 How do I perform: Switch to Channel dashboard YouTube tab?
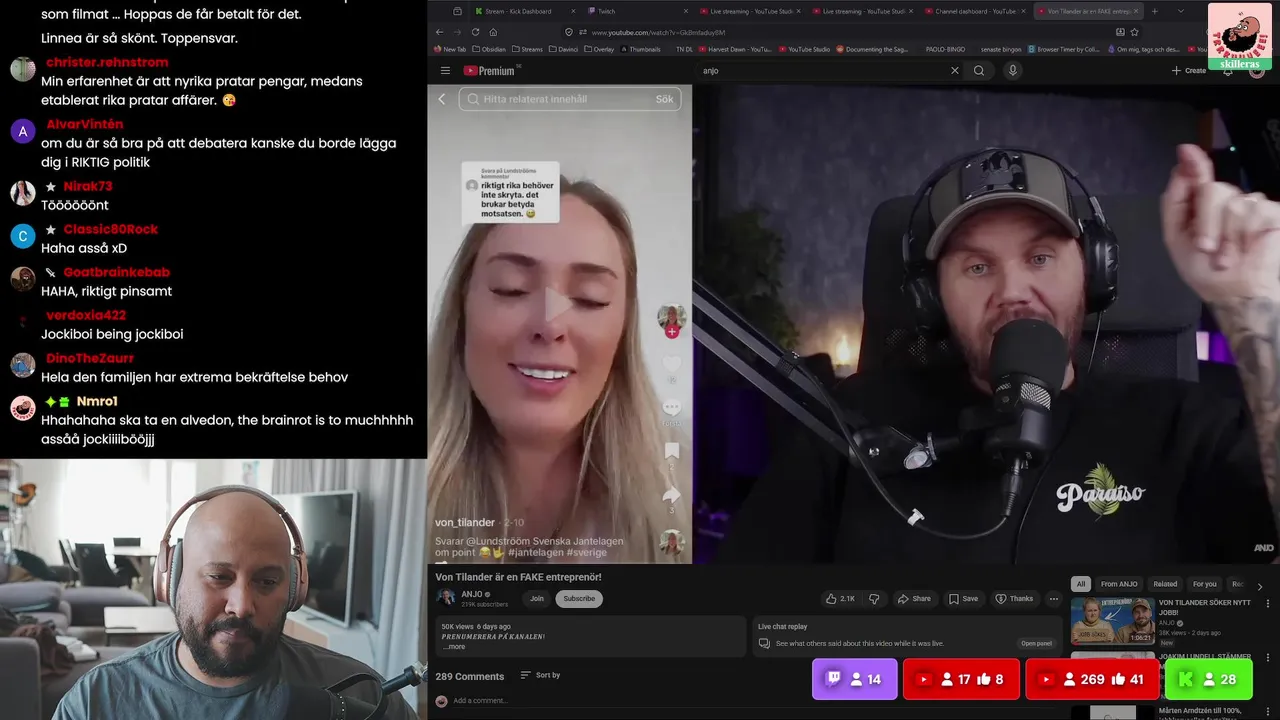[975, 11]
